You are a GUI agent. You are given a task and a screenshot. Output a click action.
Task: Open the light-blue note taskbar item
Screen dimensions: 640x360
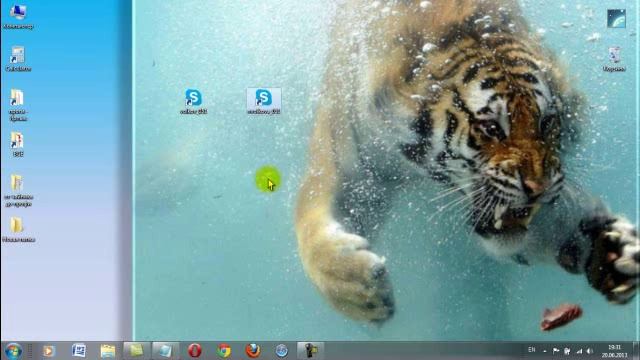pyautogui.click(x=165, y=351)
